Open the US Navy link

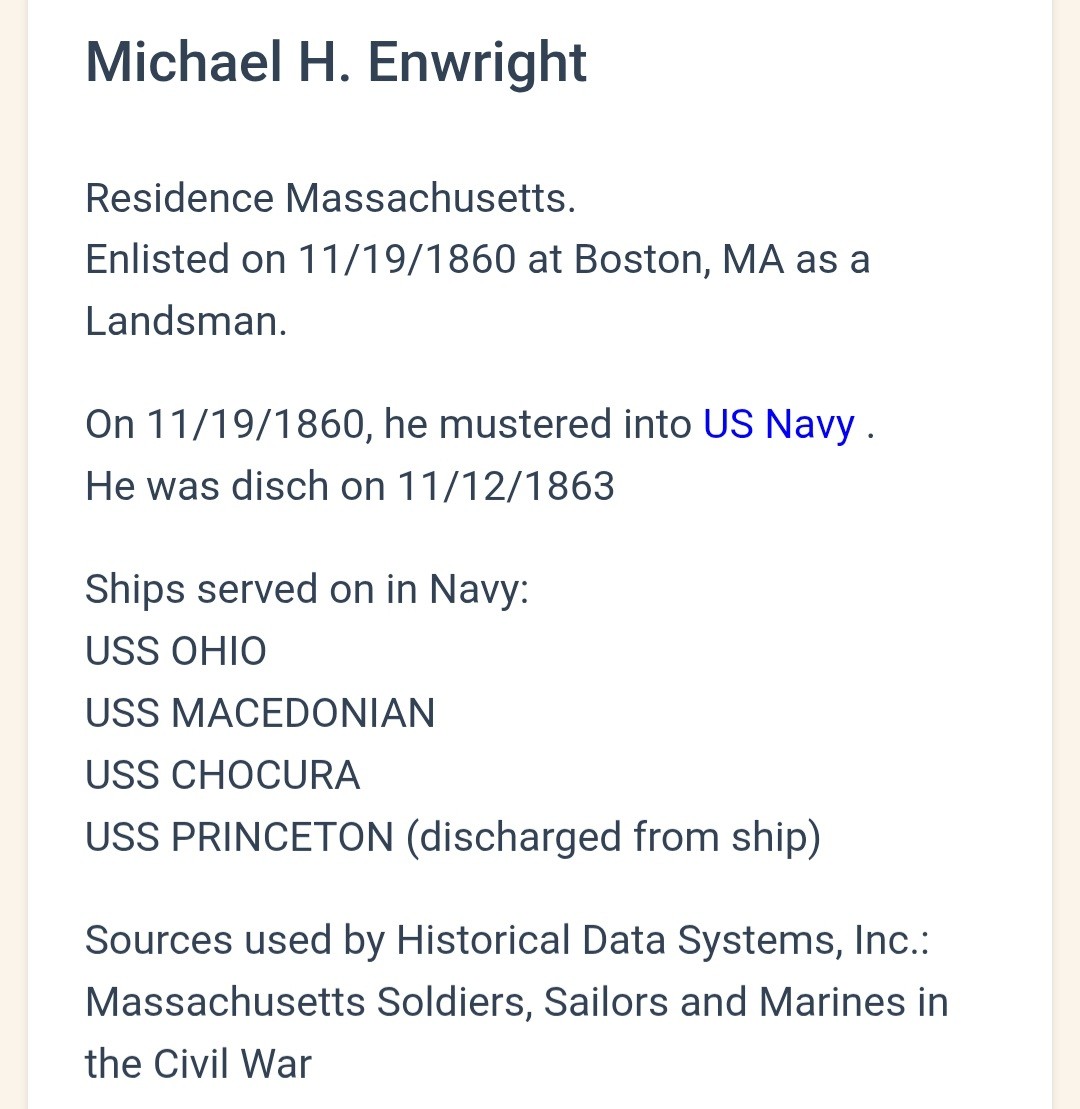[x=778, y=424]
